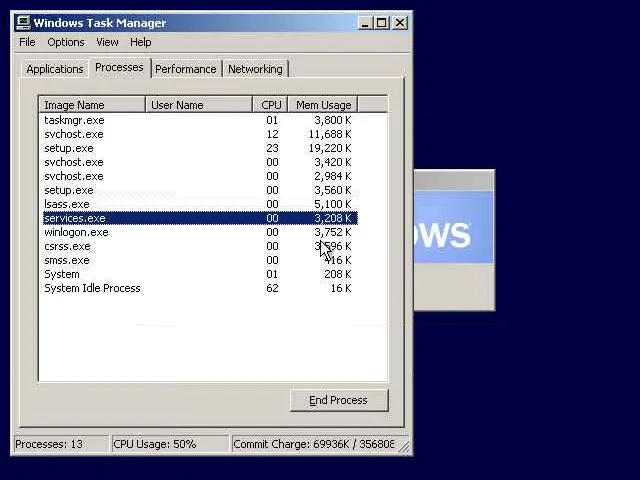
Task: Click the 3,752 K memory value
Action: pyautogui.click(x=333, y=232)
